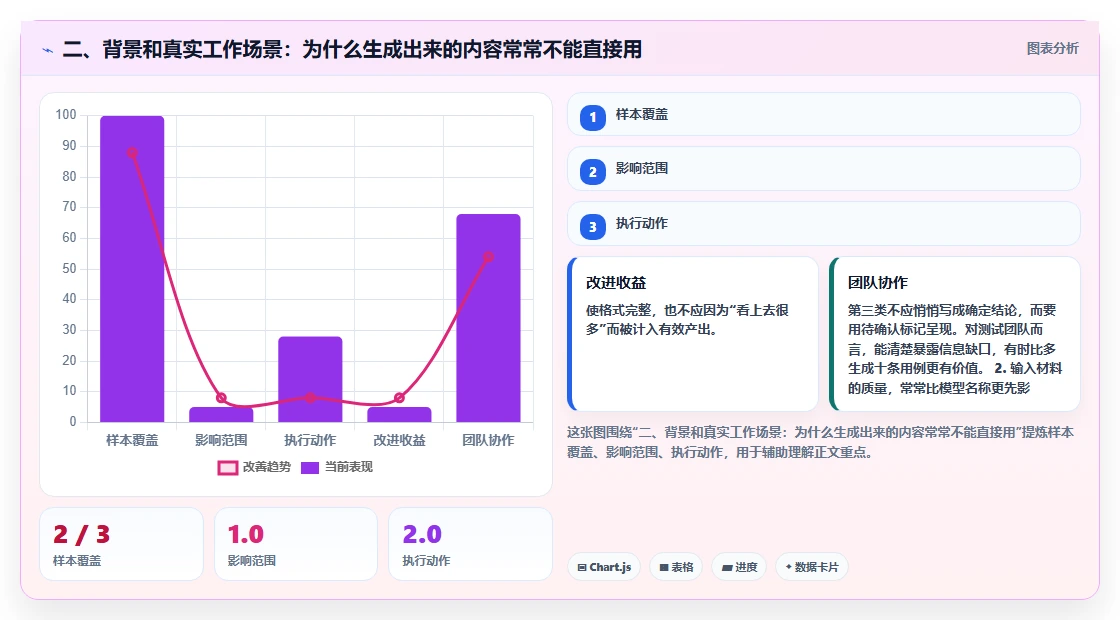This screenshot has height=620, width=1120.
Task: Open the 改进收益 card
Action: [693, 334]
